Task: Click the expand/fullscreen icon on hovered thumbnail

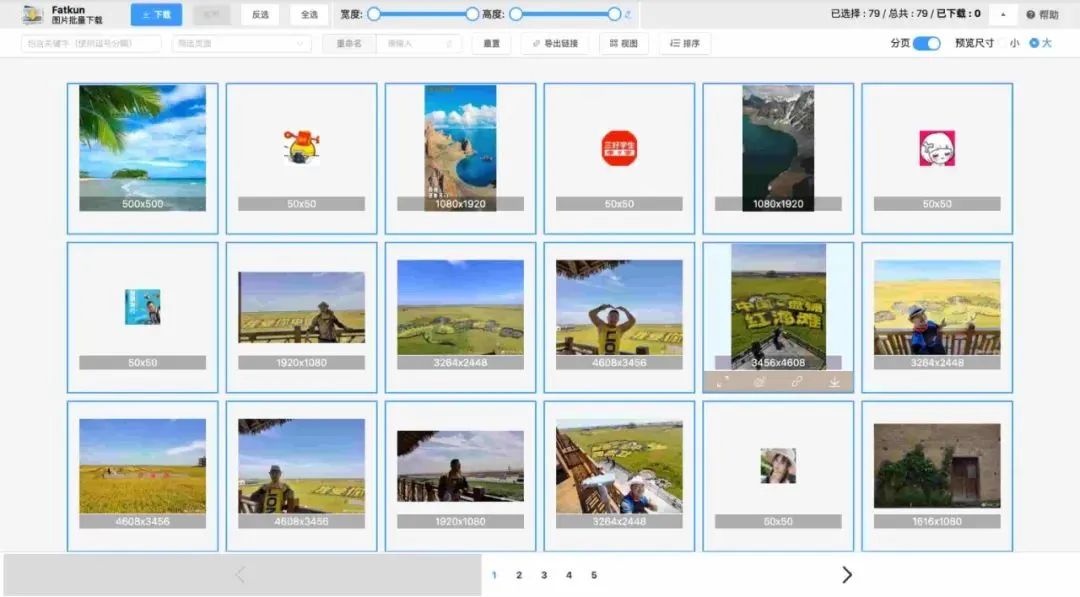Action: (x=721, y=381)
